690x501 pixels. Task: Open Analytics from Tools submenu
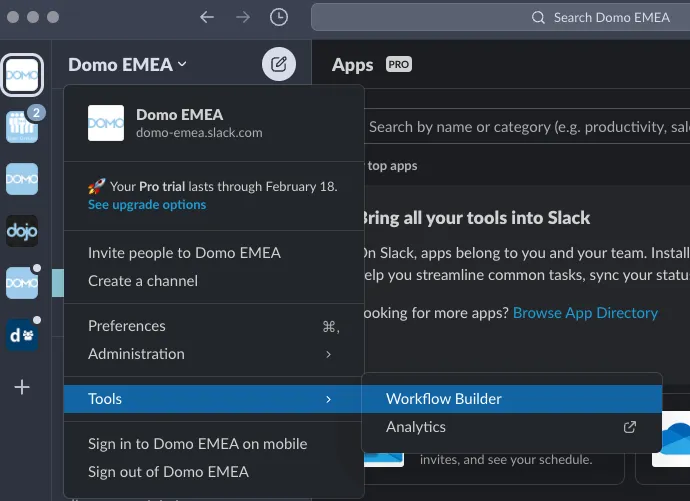click(416, 427)
